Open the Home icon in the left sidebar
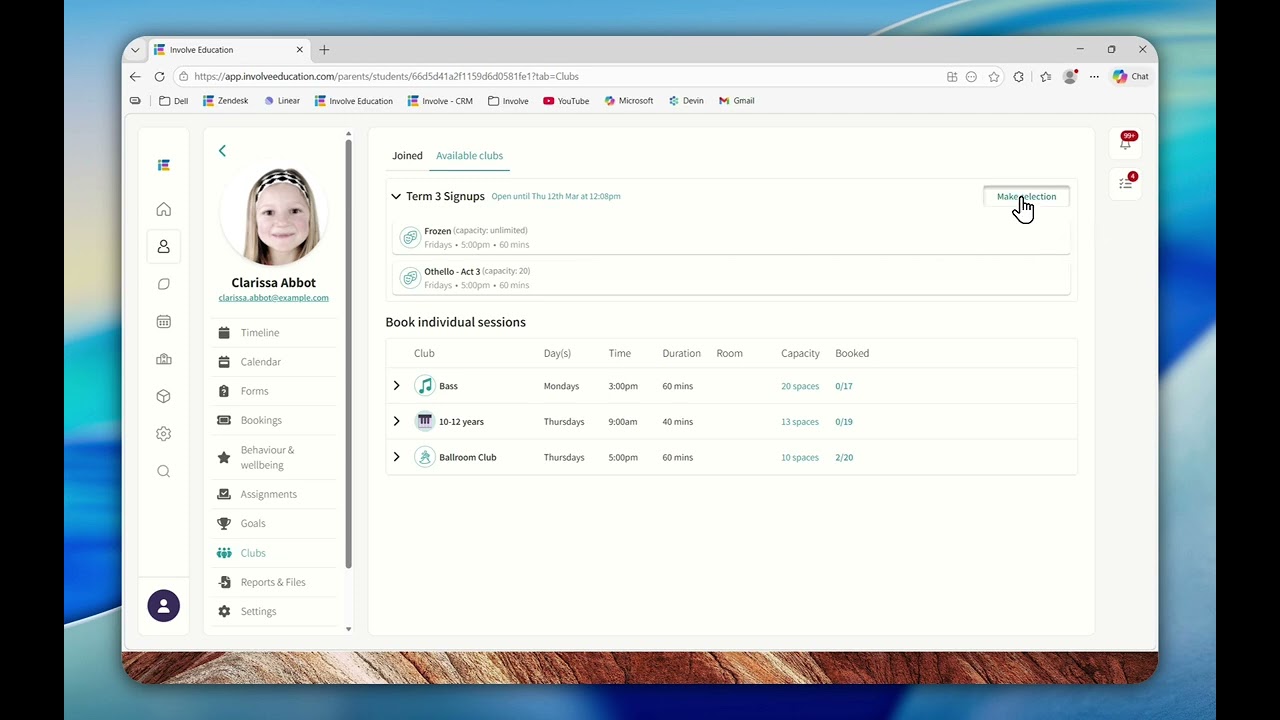The height and width of the screenshot is (720, 1280). (x=164, y=209)
